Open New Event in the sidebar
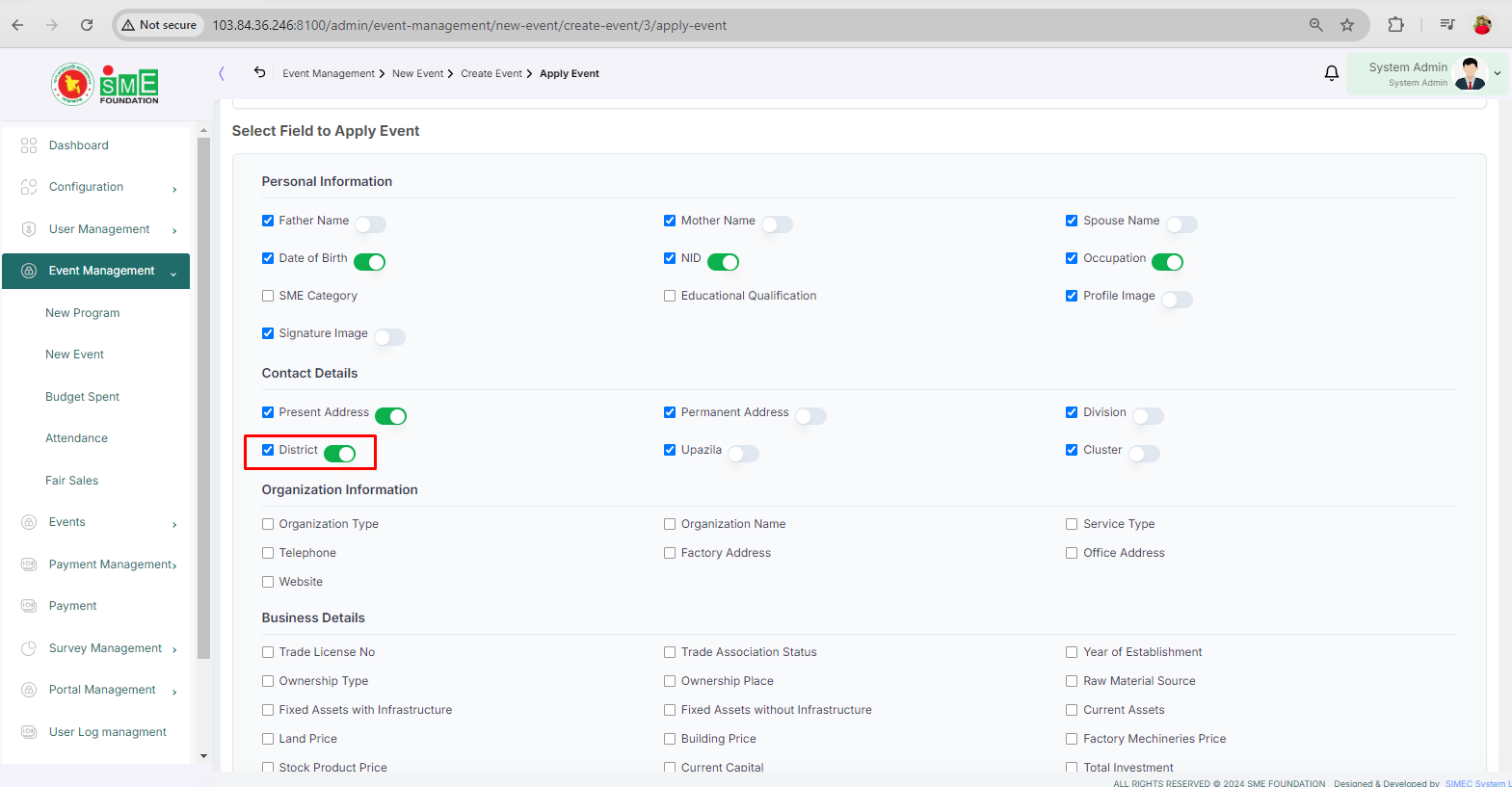The image size is (1512, 787). click(74, 354)
